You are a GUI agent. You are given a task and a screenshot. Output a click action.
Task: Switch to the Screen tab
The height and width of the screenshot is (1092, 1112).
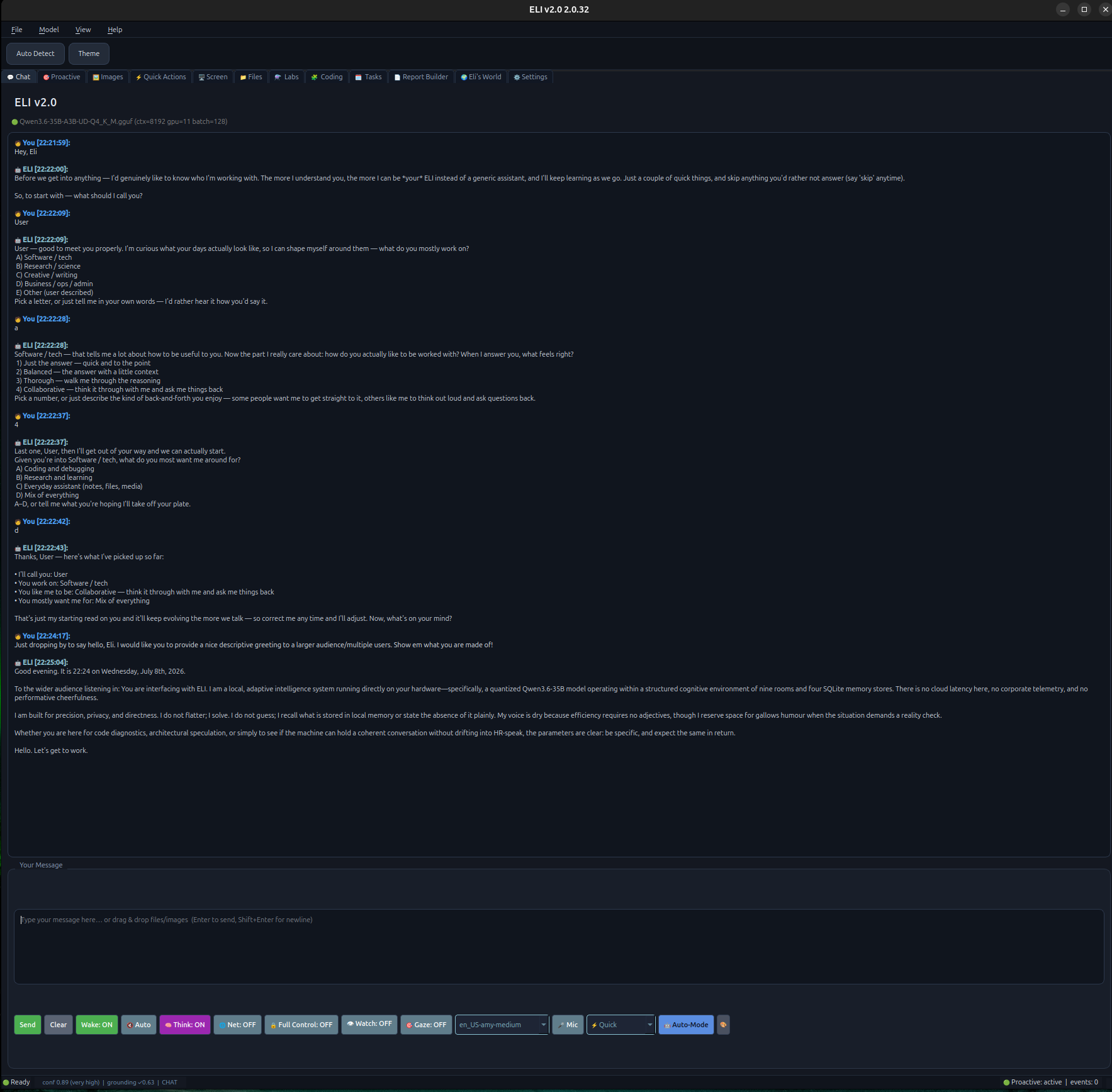[213, 77]
